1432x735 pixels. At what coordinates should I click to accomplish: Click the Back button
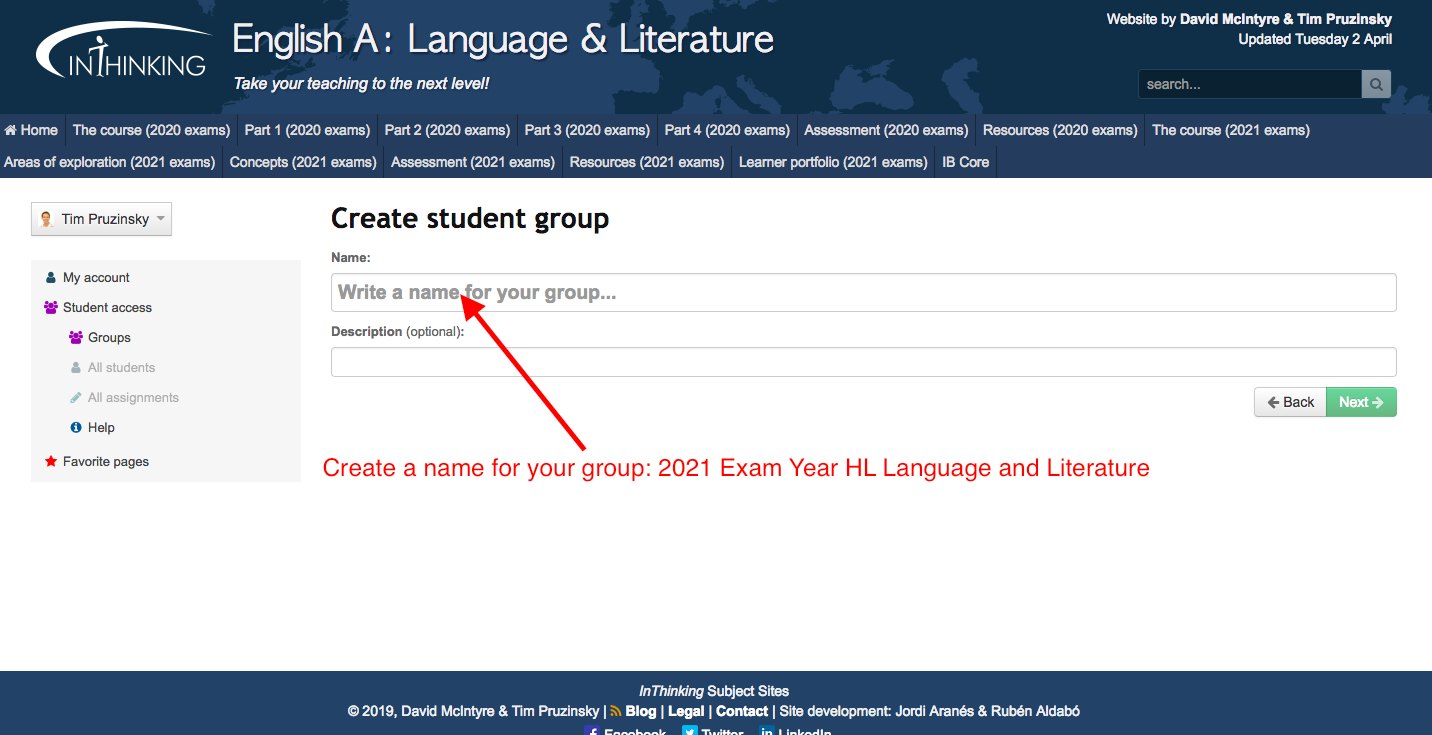(x=1290, y=402)
